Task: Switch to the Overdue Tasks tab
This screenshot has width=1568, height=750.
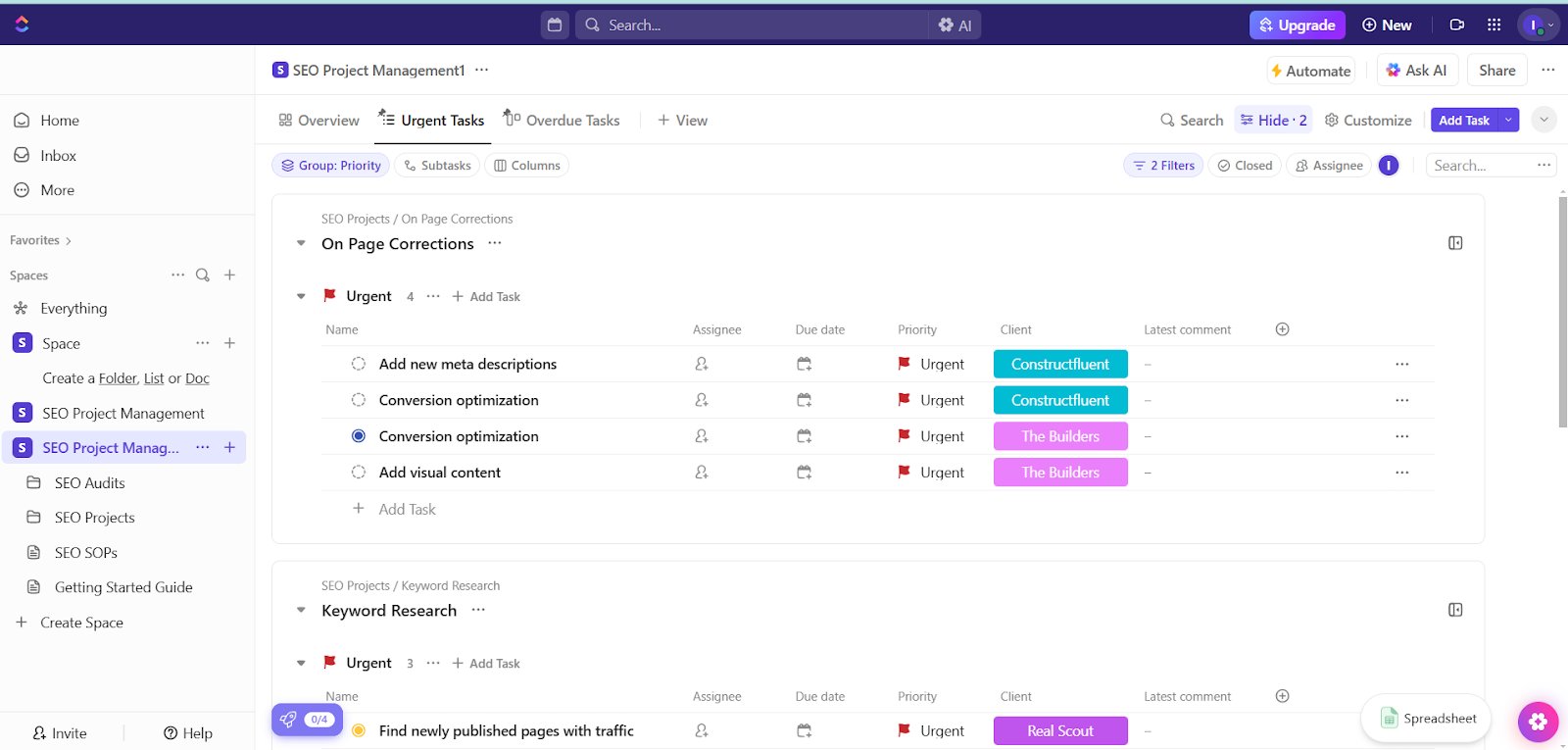Action: [x=562, y=121]
